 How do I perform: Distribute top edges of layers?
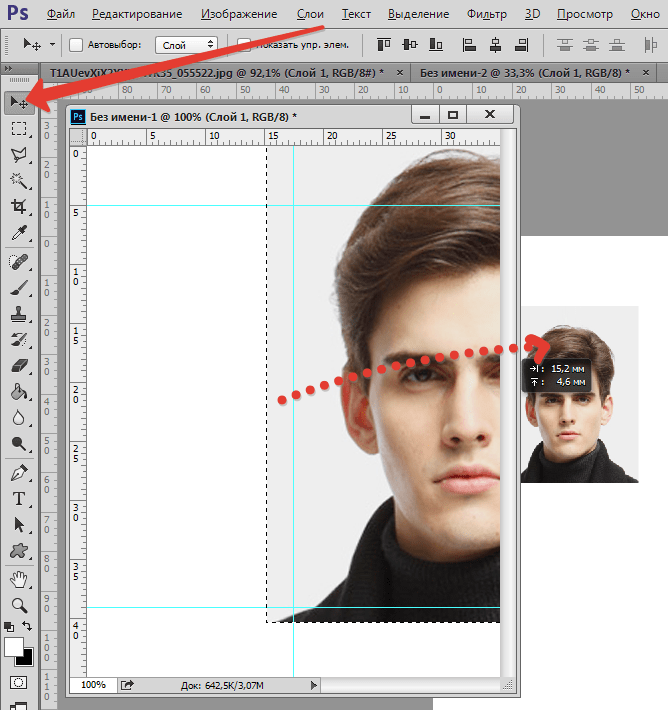[564, 44]
